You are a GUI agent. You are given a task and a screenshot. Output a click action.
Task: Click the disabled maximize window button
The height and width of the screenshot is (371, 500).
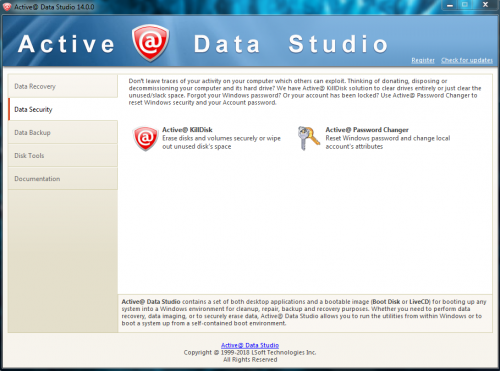pyautogui.click(x=465, y=5)
